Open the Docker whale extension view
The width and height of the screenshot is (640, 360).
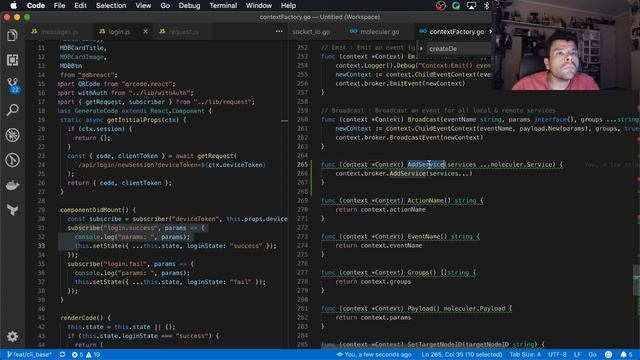pyautogui.click(x=12, y=185)
